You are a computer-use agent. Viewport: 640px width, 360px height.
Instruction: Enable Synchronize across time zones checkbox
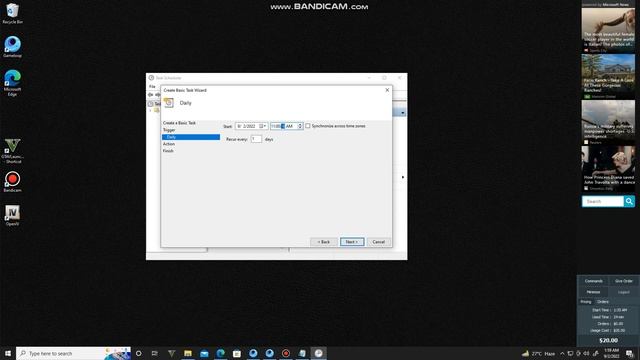[x=308, y=126]
